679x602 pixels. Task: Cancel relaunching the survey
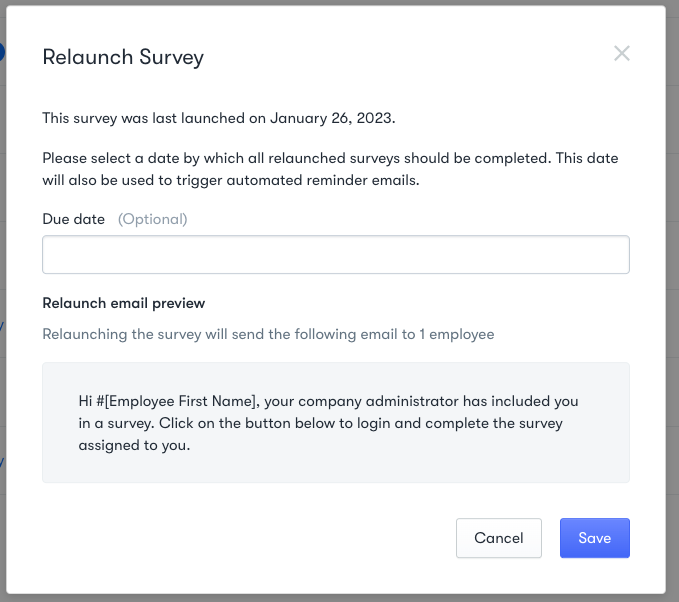[x=498, y=537]
